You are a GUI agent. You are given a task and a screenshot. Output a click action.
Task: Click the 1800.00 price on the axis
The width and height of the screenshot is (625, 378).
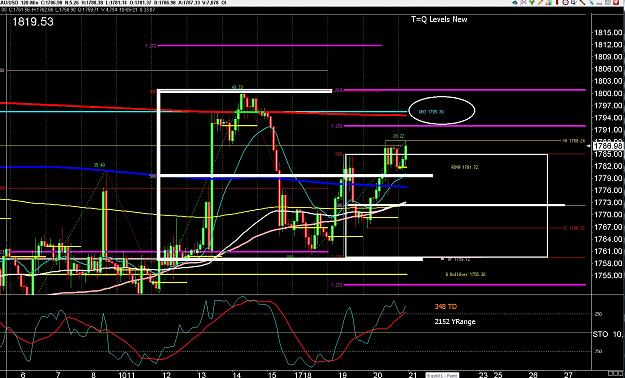608,93
